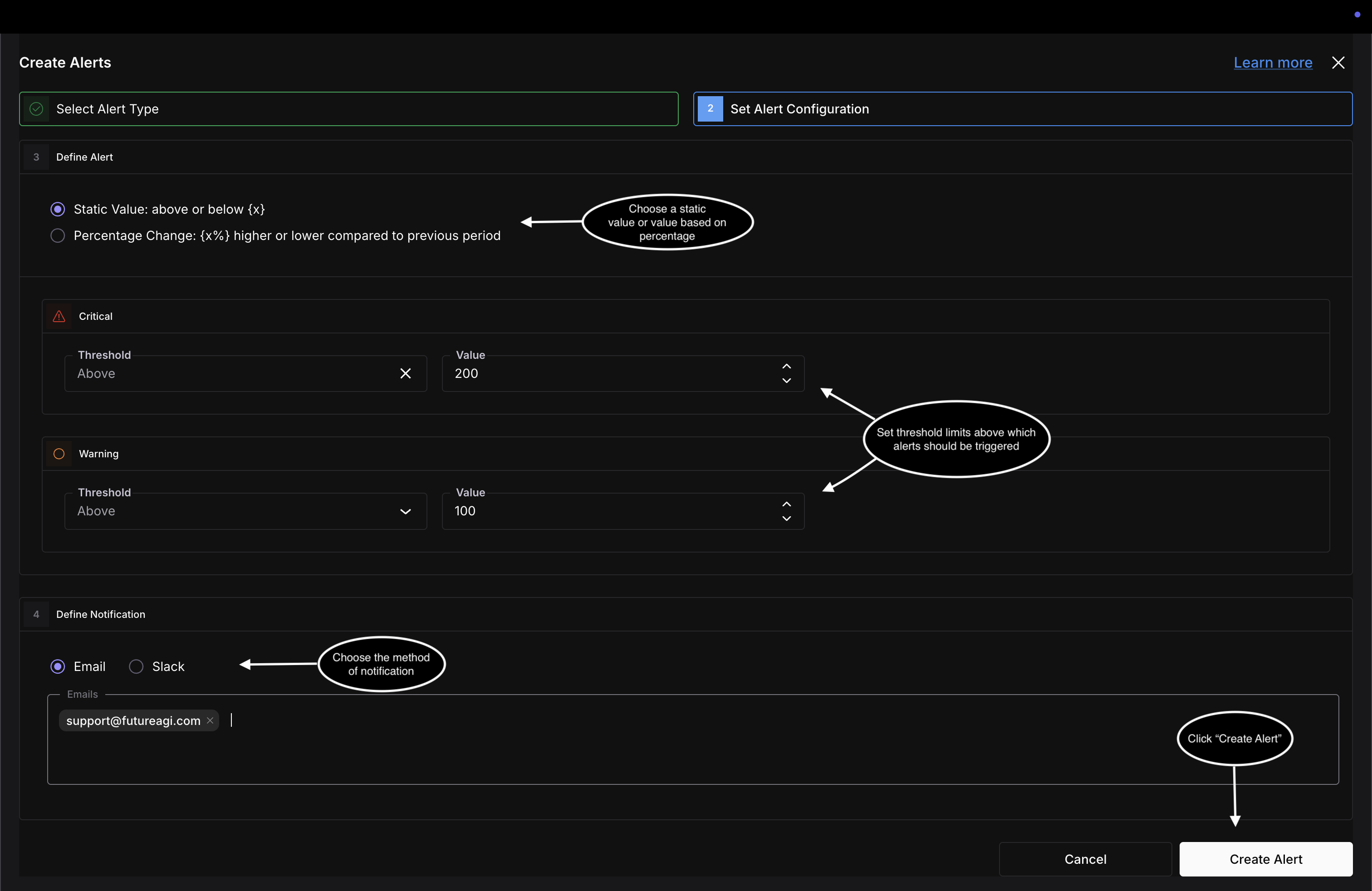
Task: Click the Cancel button
Action: coord(1085,859)
